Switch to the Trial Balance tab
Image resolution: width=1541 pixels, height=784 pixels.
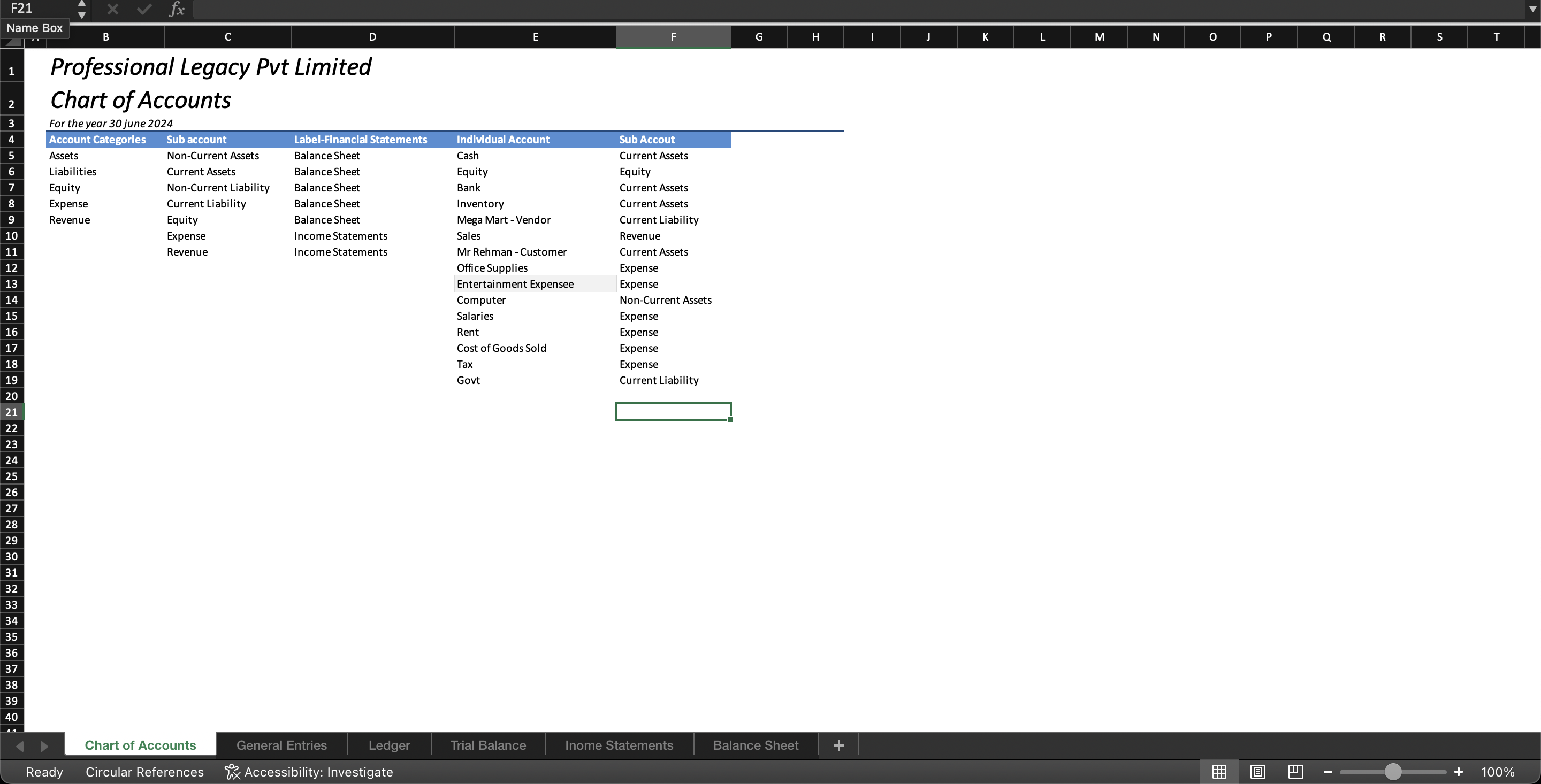(x=487, y=744)
